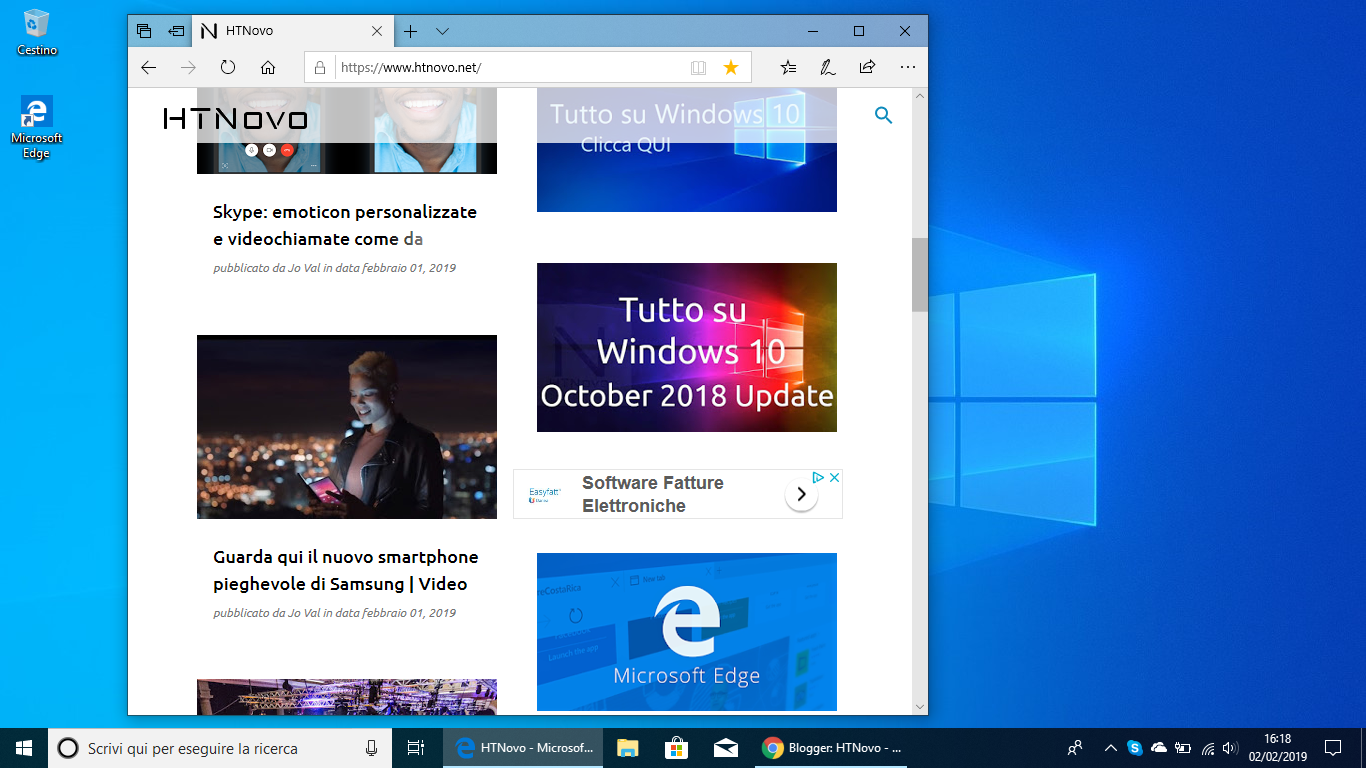The width and height of the screenshot is (1366, 768).
Task: Click the OneDrive cloud icon in tray
Action: click(x=1160, y=747)
